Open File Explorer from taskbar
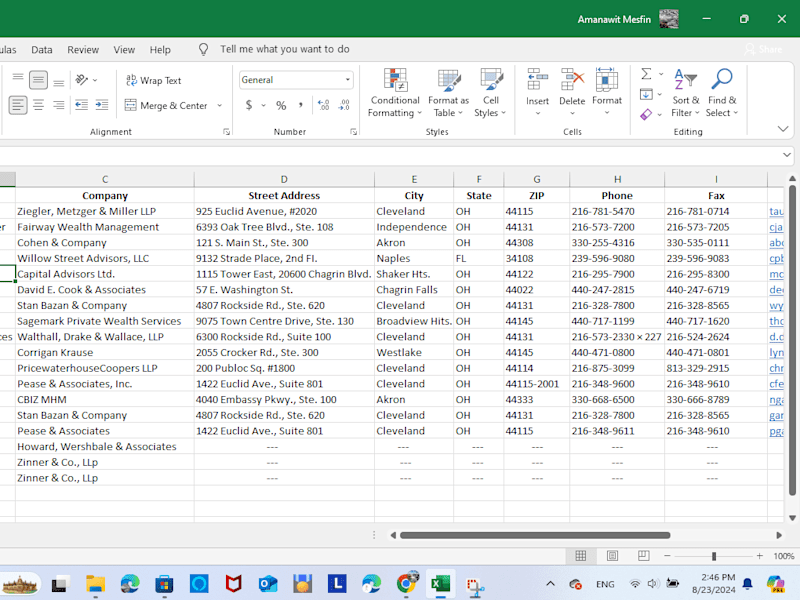Viewport: 800px width, 600px height. (x=95, y=584)
